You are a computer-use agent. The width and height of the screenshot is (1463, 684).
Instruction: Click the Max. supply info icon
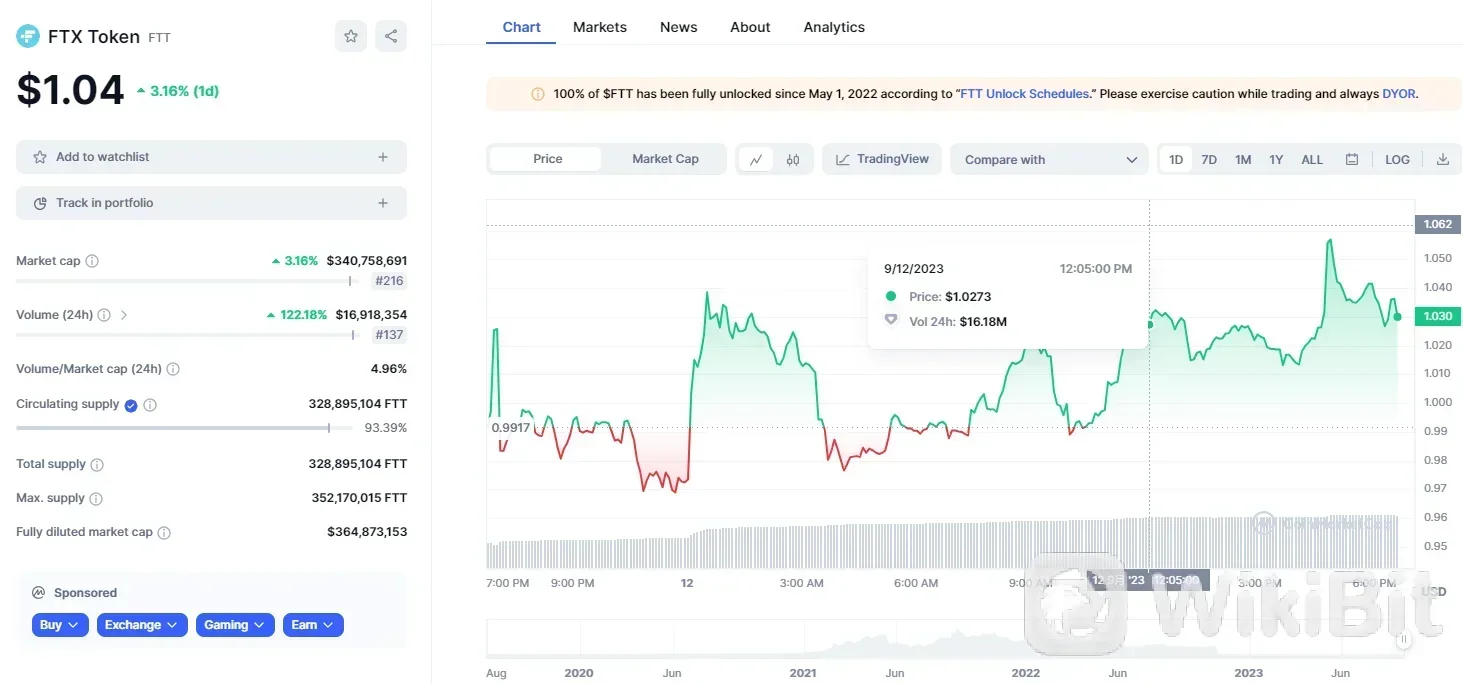point(96,498)
